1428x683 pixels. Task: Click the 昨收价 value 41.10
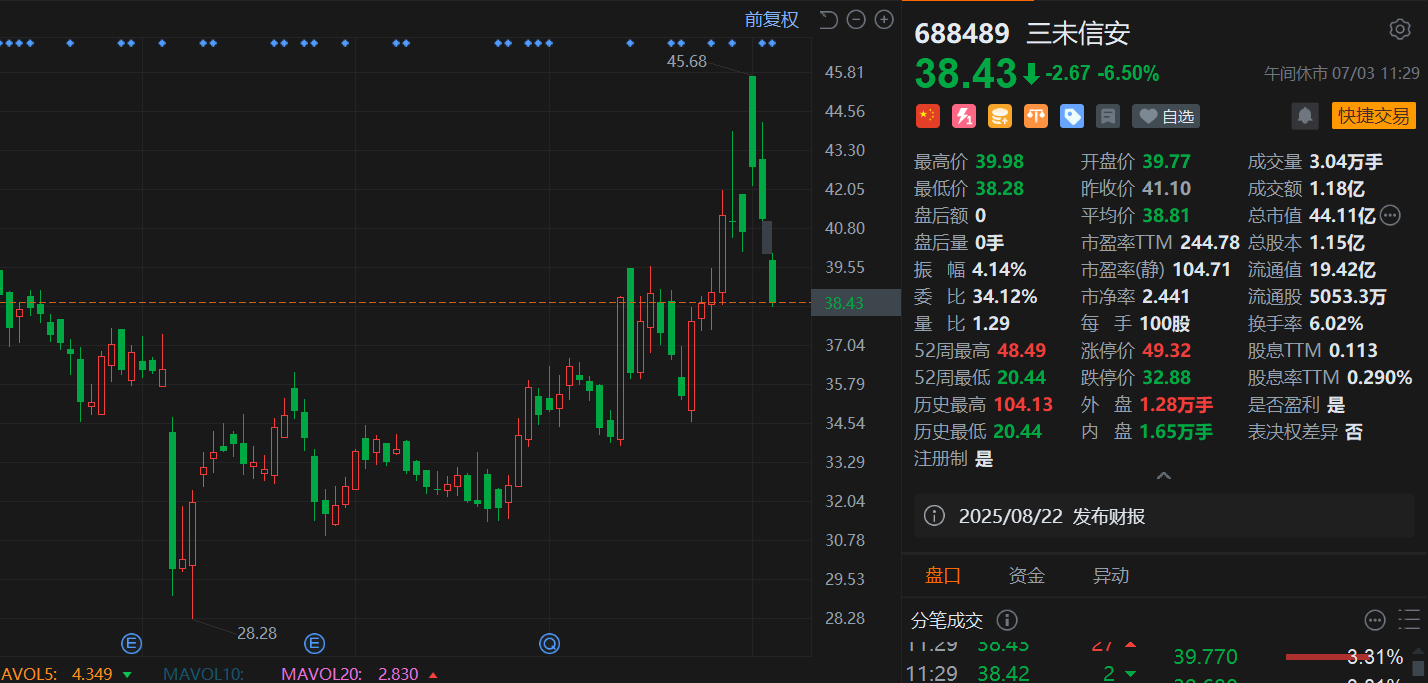click(x=1166, y=188)
